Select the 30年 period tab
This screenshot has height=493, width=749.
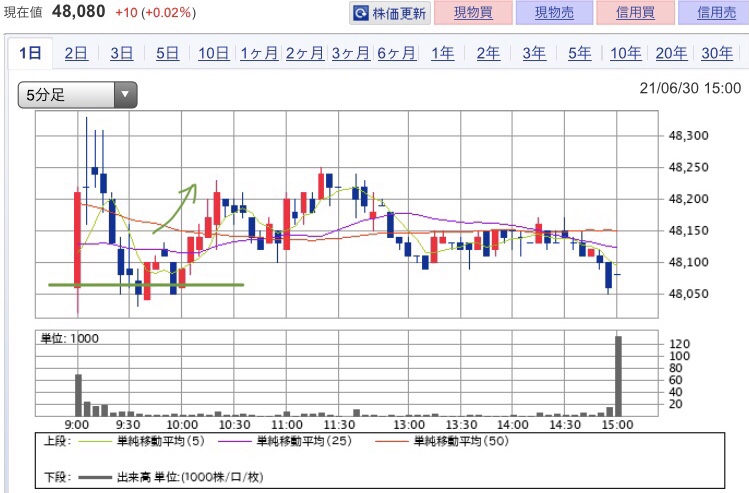tap(716, 54)
